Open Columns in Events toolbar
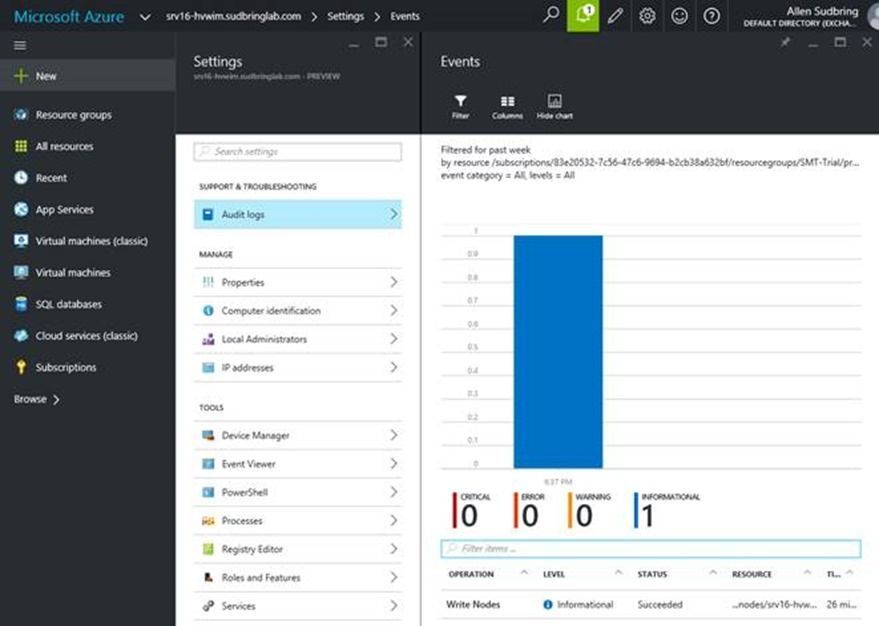 (x=507, y=106)
